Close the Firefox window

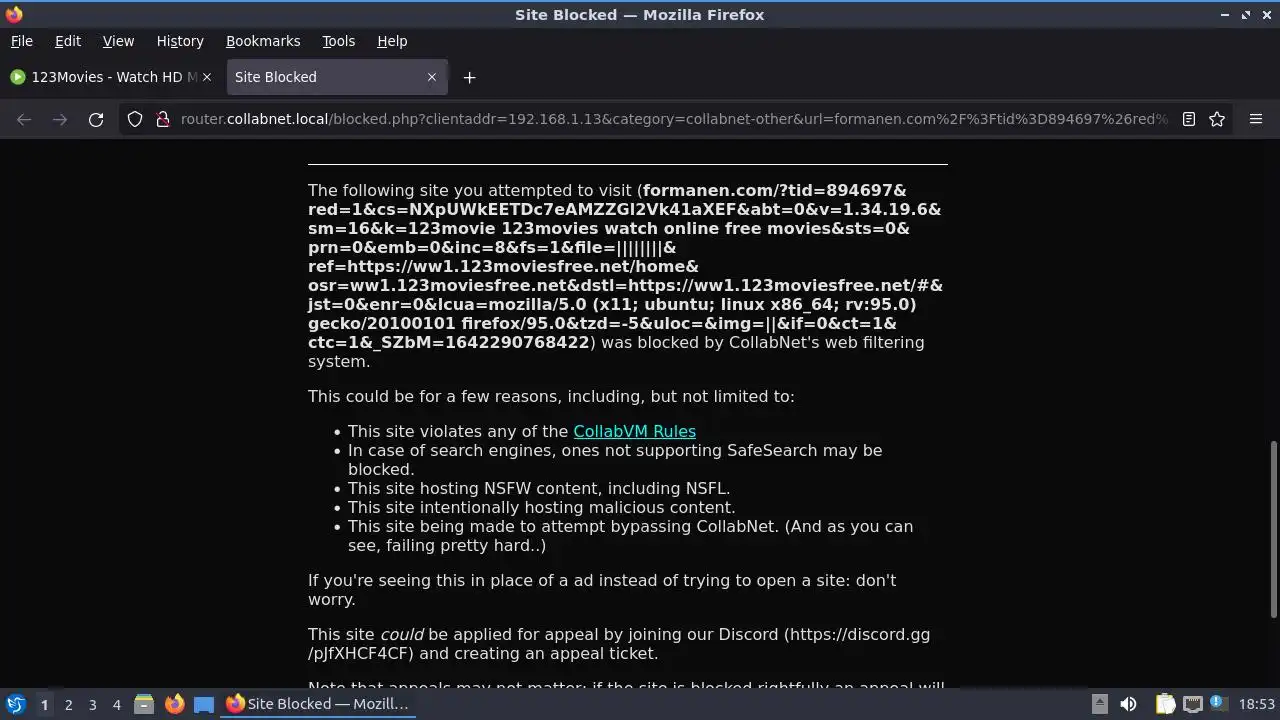[x=1267, y=14]
